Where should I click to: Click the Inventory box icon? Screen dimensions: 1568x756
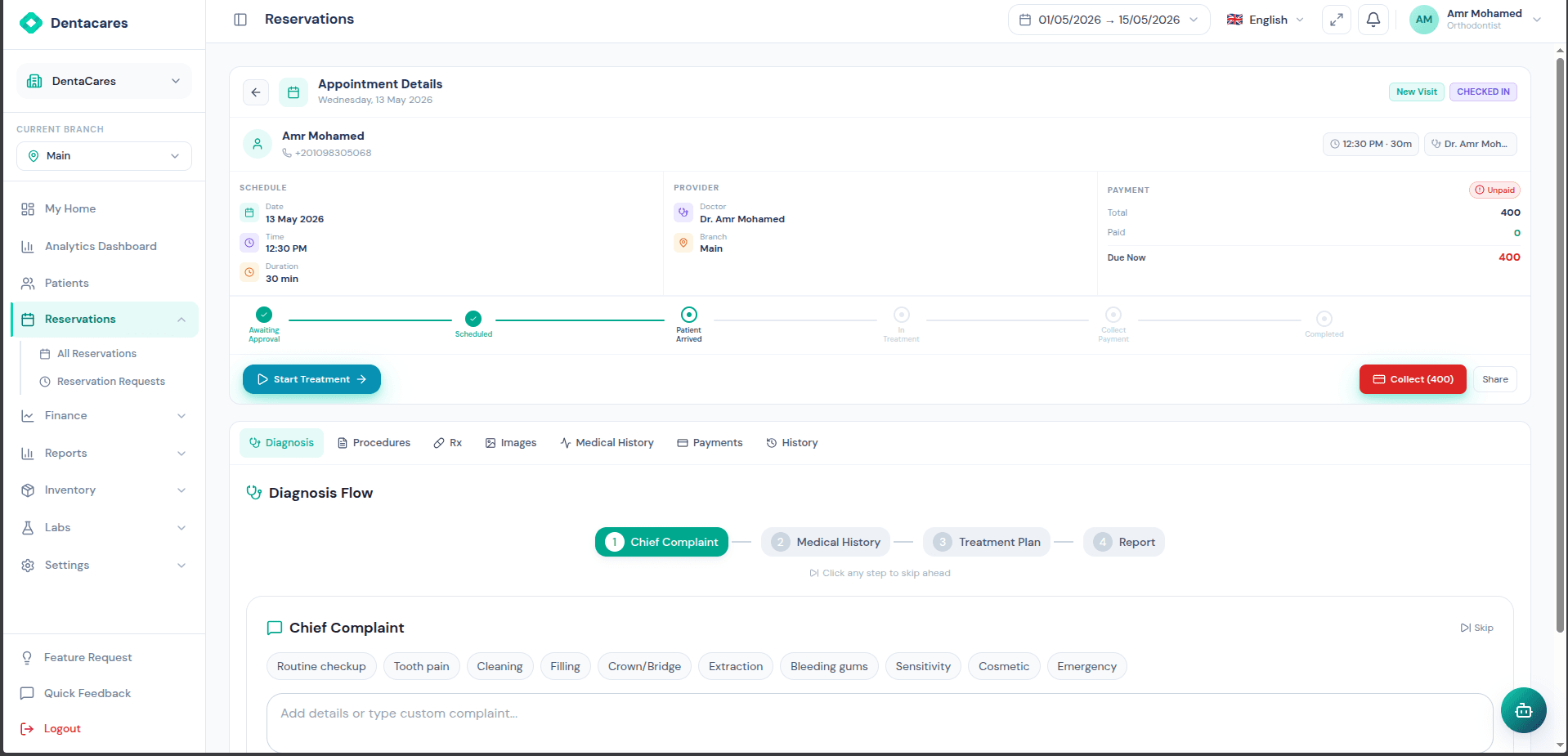[x=28, y=490]
